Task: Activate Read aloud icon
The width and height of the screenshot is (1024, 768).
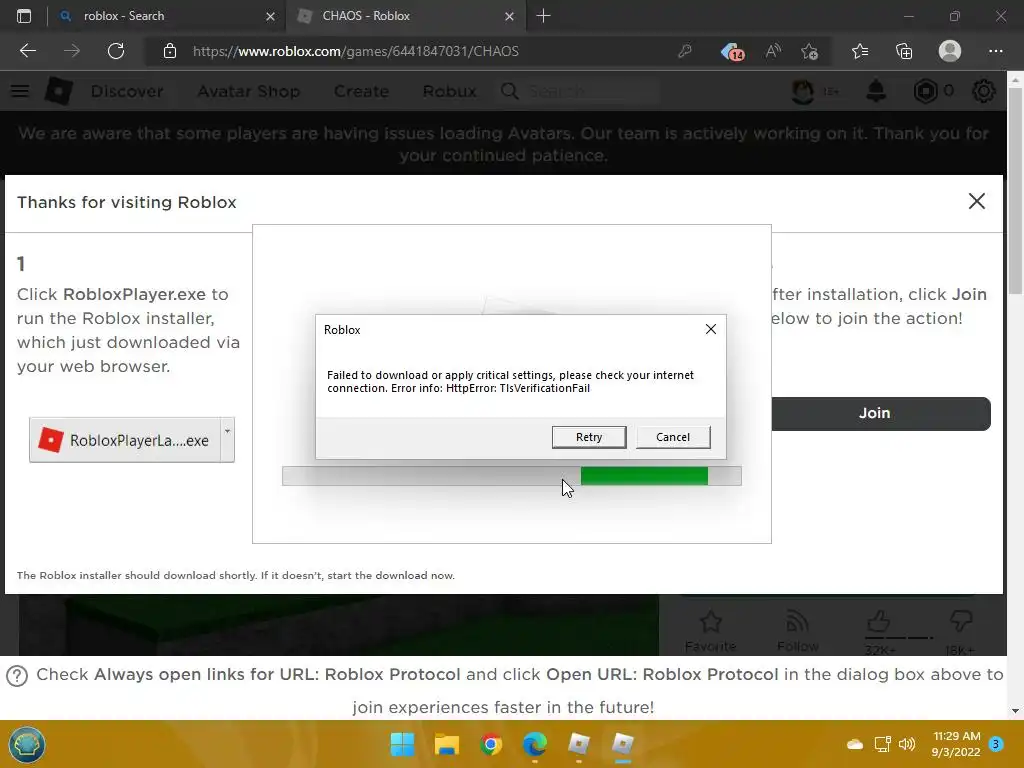Action: click(773, 51)
